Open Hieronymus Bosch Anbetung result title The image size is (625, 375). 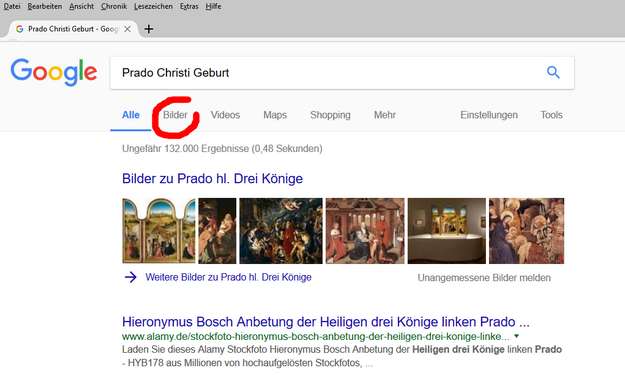click(326, 322)
